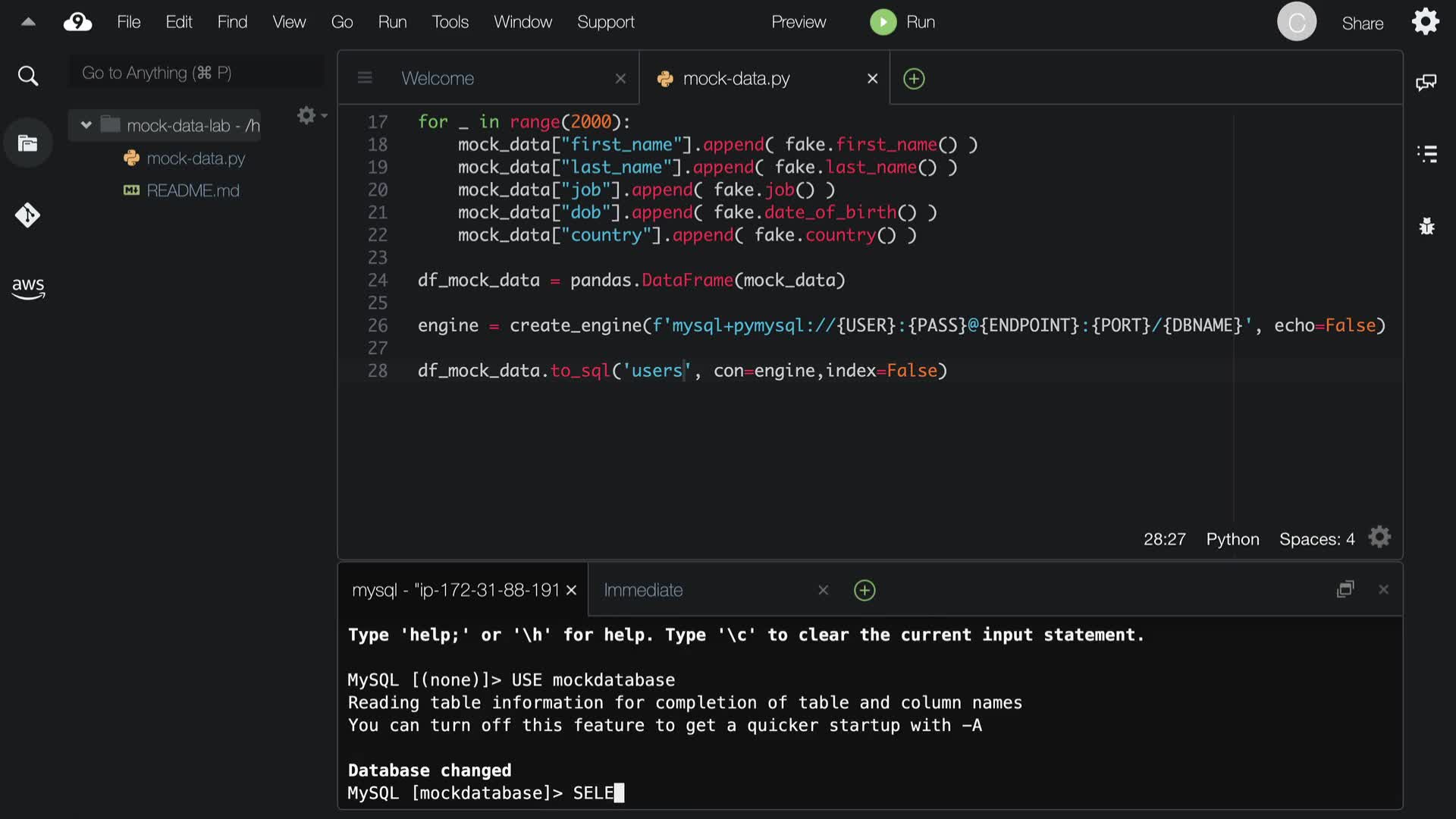Screen dimensions: 1456x819
Task: Open the search panel magnifier icon
Action: (x=28, y=76)
